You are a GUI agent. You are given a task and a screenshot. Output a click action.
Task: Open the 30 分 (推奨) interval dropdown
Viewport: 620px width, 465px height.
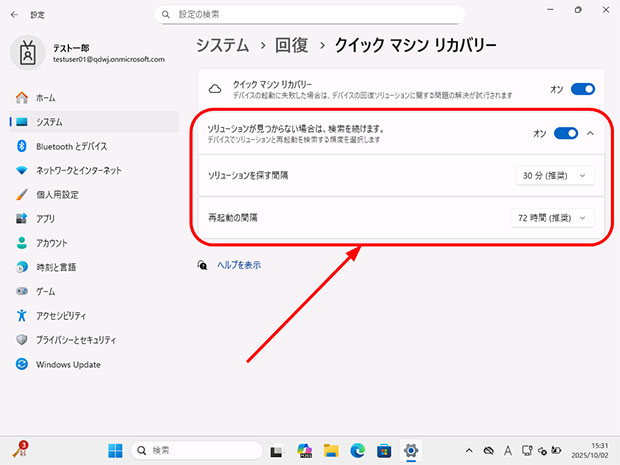click(555, 176)
